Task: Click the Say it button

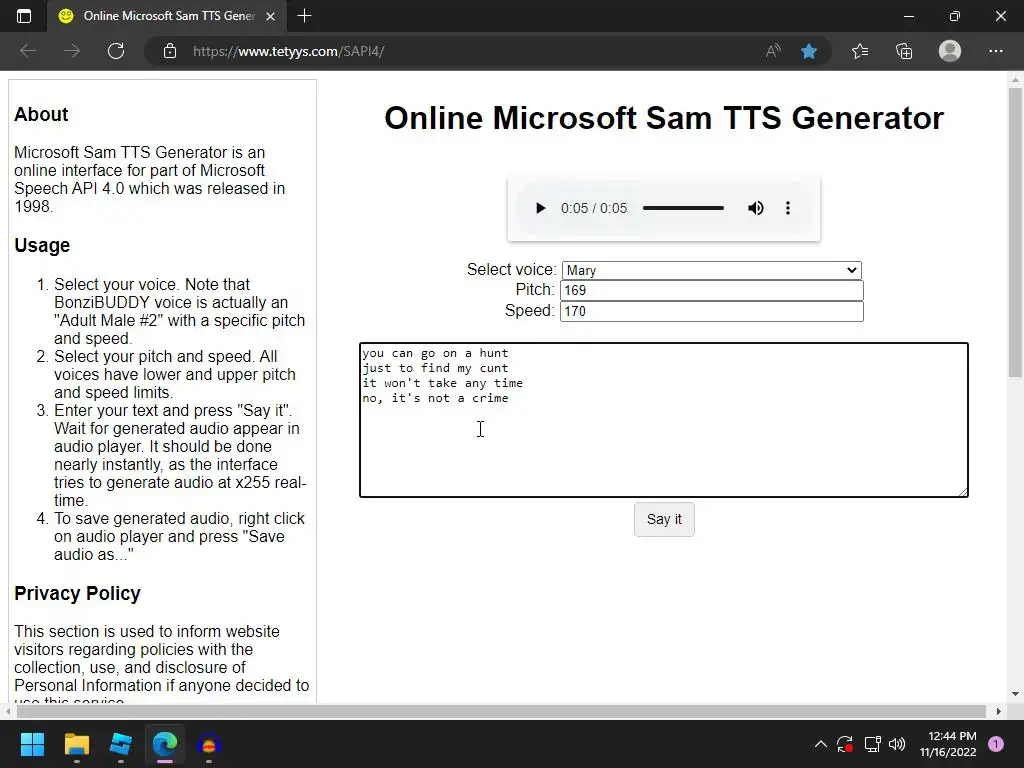Action: tap(664, 519)
